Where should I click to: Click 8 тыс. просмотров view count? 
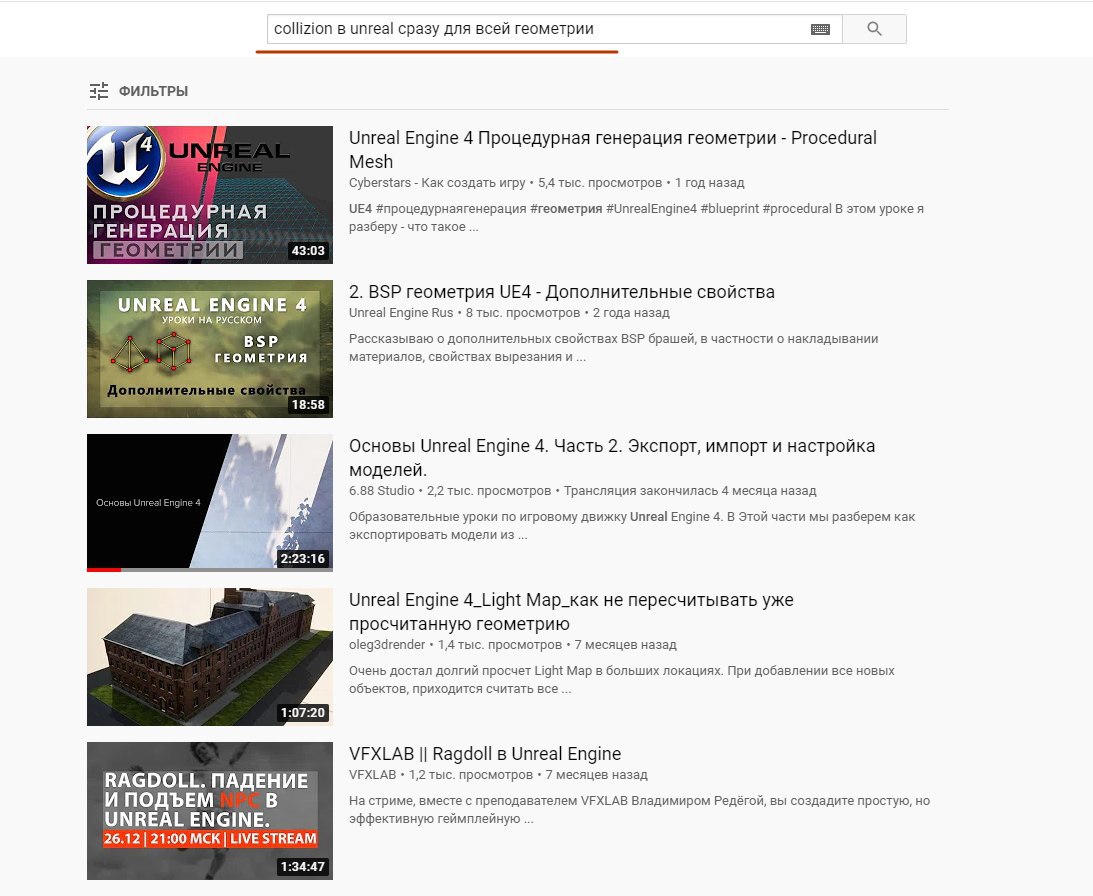(x=523, y=312)
